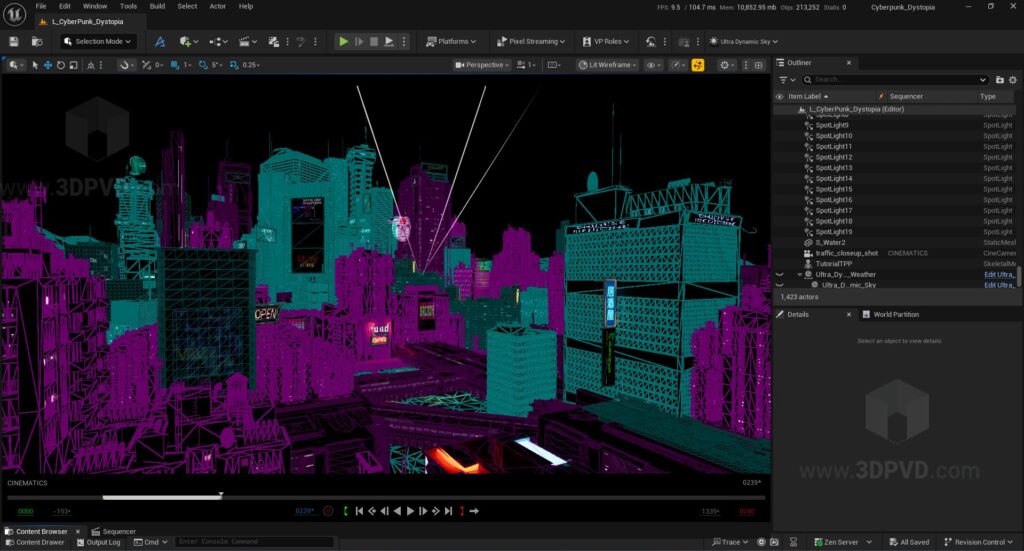Toggle visibility of Ultra Dynamic Sky actor
The height and width of the screenshot is (551, 1024).
pos(780,285)
